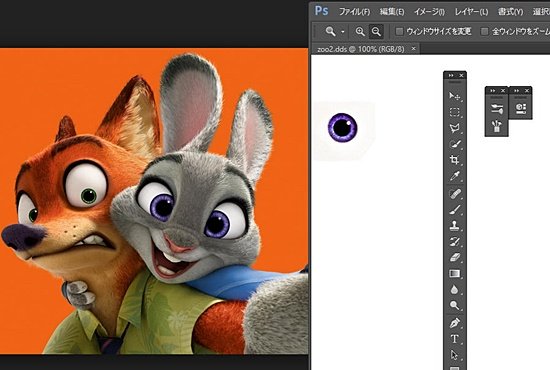
Task: Expand the rightmost collapsed panel double arrows
Action: (x=516, y=90)
